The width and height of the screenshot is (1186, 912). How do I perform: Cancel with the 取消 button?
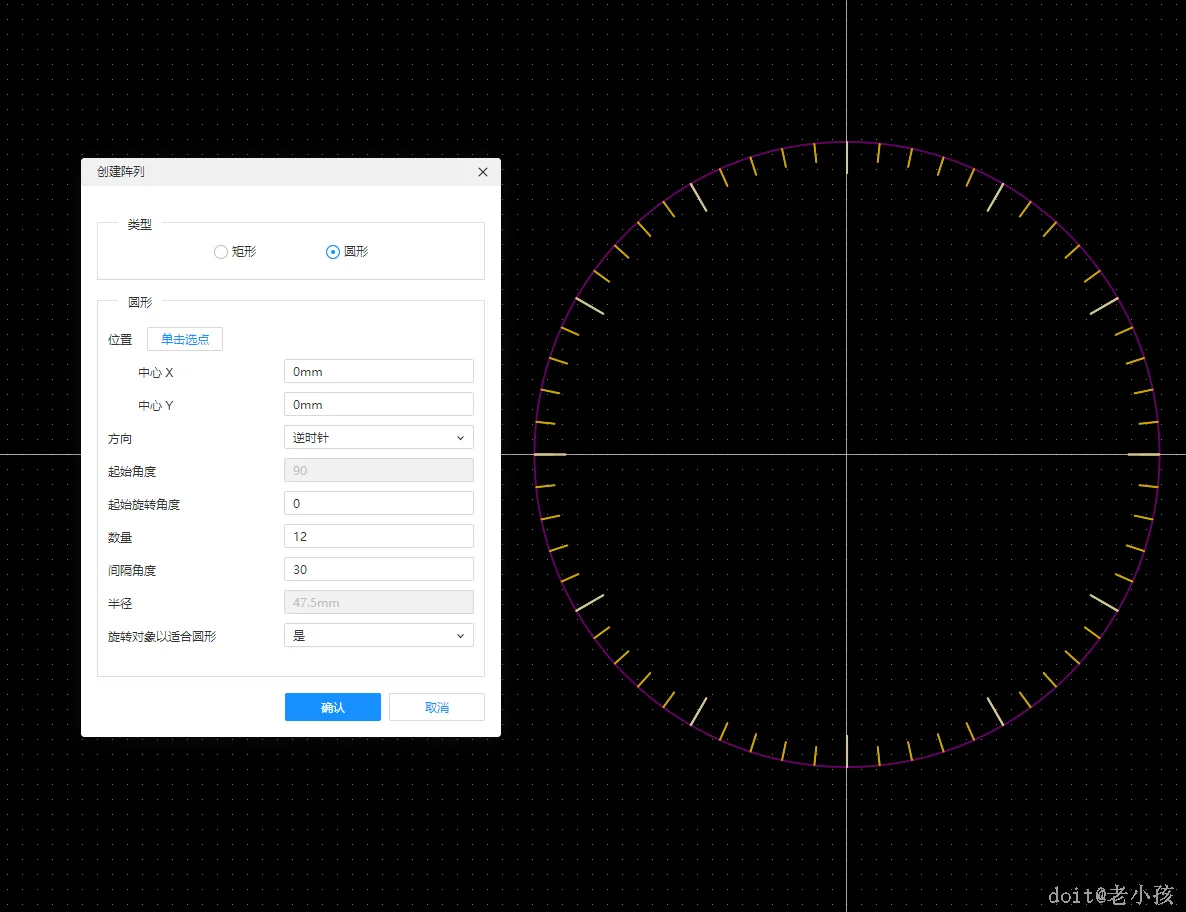437,707
